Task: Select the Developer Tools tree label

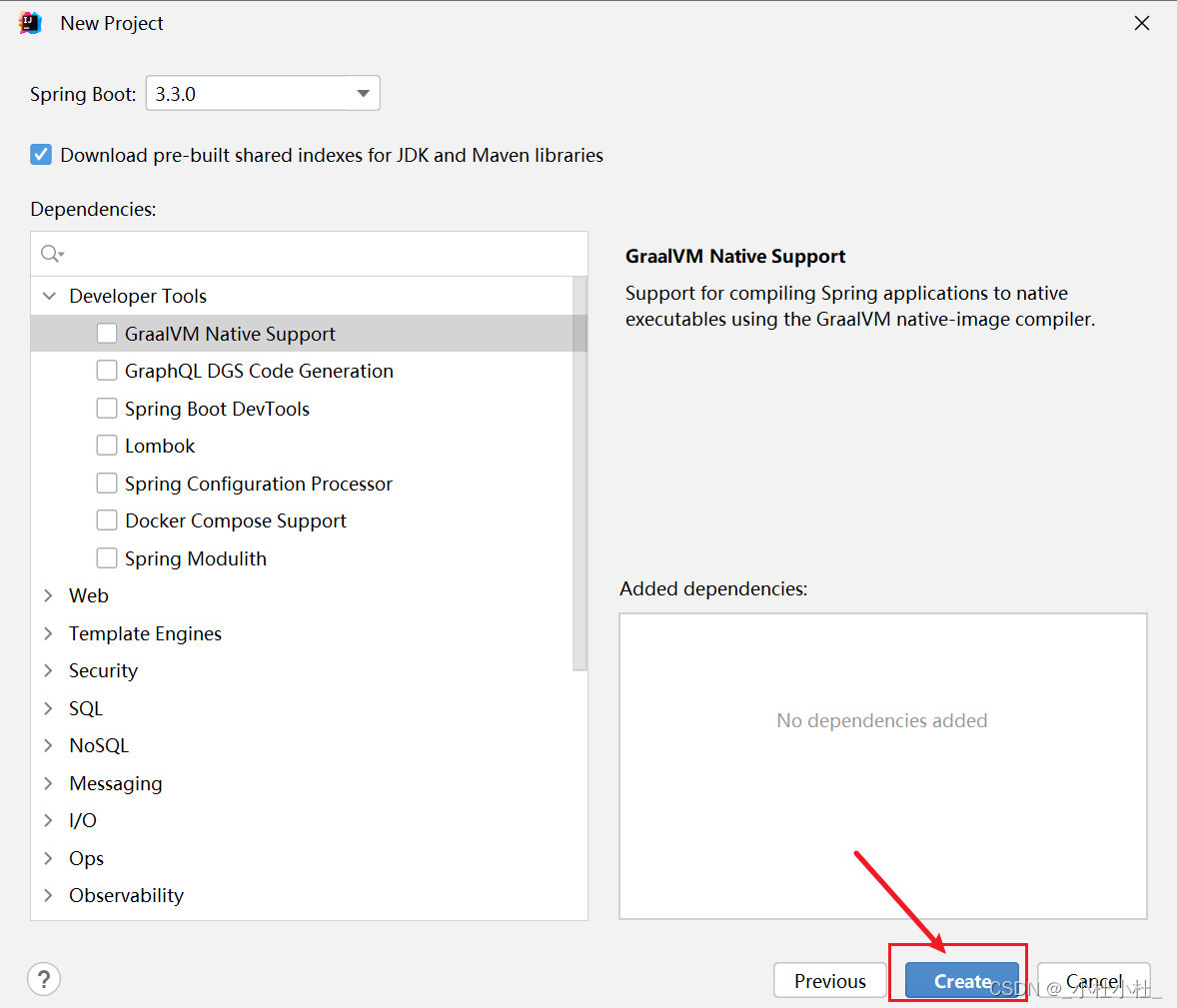Action: coord(138,296)
